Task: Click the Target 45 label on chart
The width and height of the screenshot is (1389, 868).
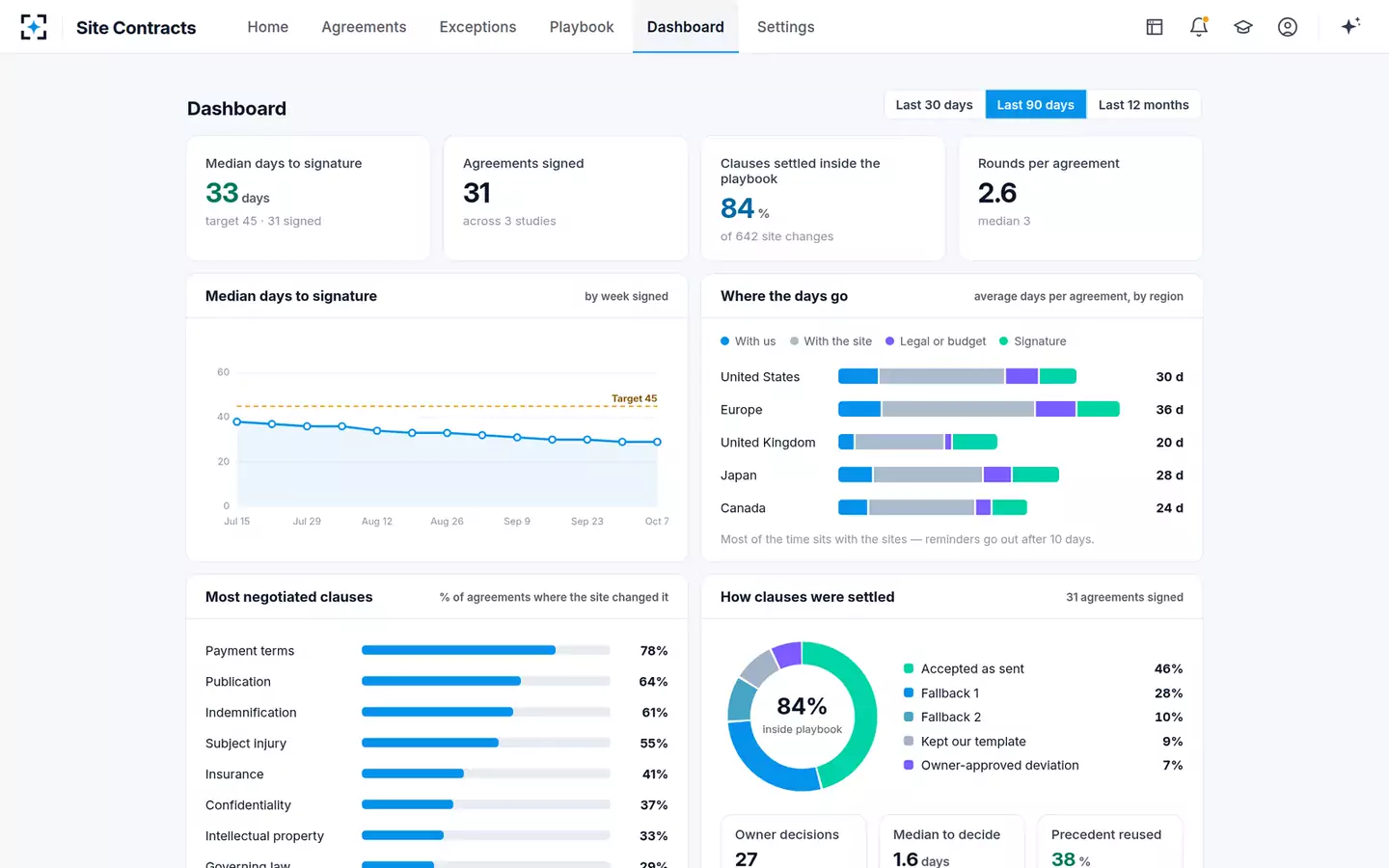Action: tap(634, 398)
